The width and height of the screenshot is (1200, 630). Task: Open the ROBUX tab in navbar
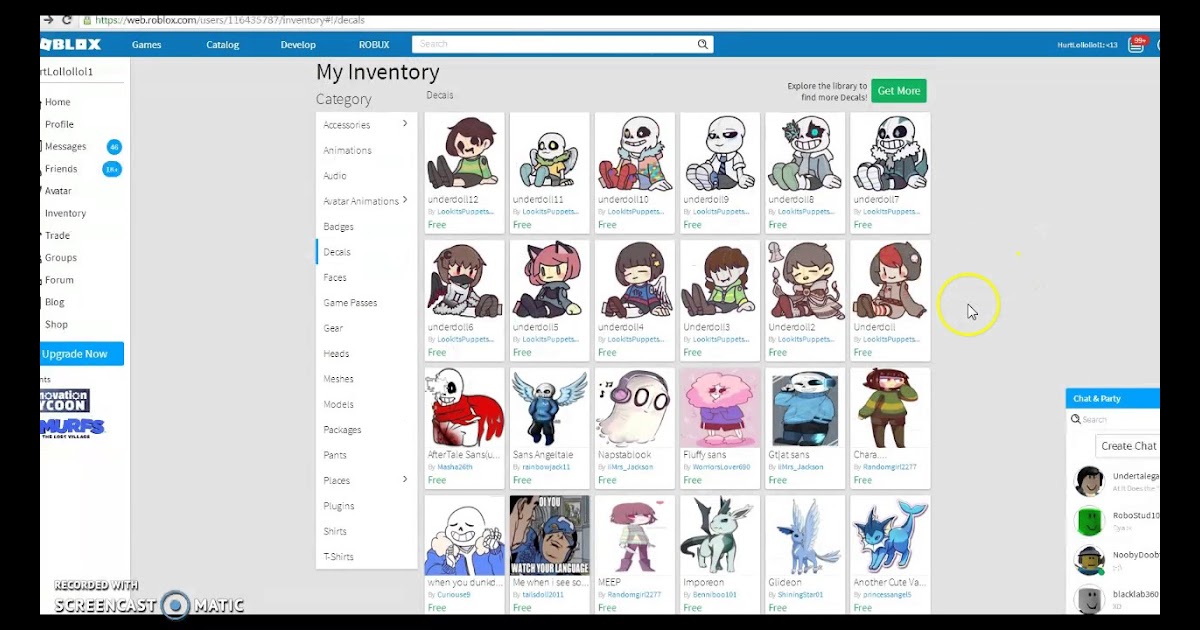tap(374, 44)
